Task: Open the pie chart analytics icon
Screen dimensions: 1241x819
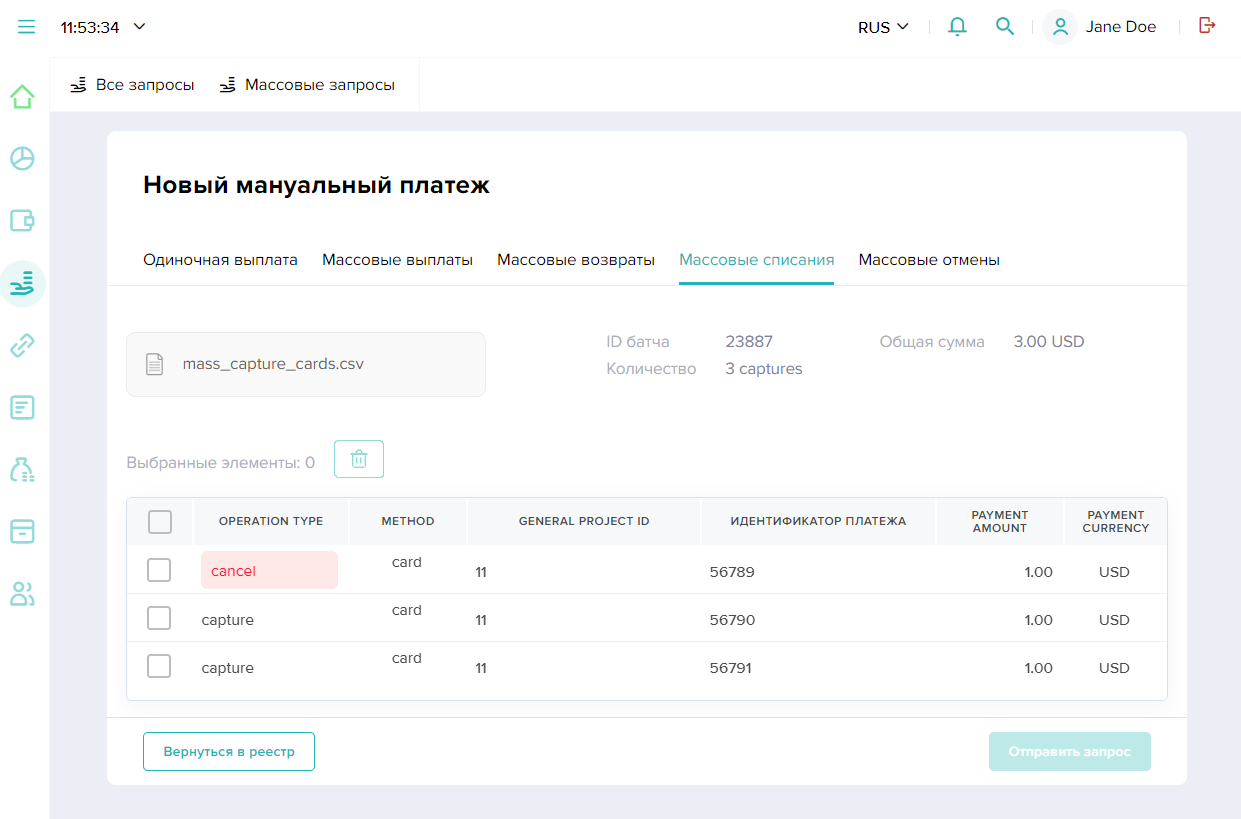Action: (x=22, y=159)
